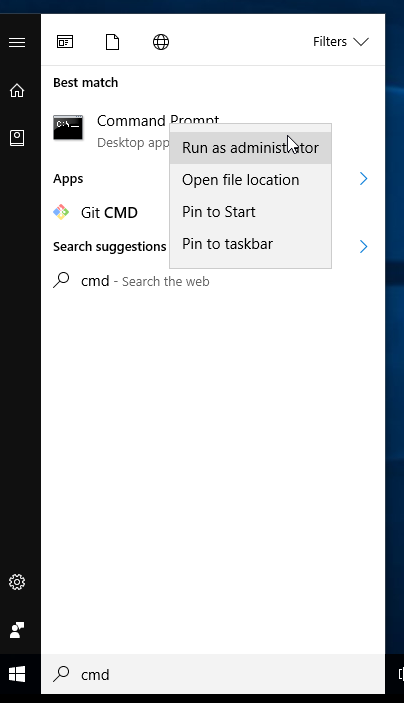This screenshot has width=404, height=703.
Task: Select Pin to taskbar
Action: (x=250, y=244)
